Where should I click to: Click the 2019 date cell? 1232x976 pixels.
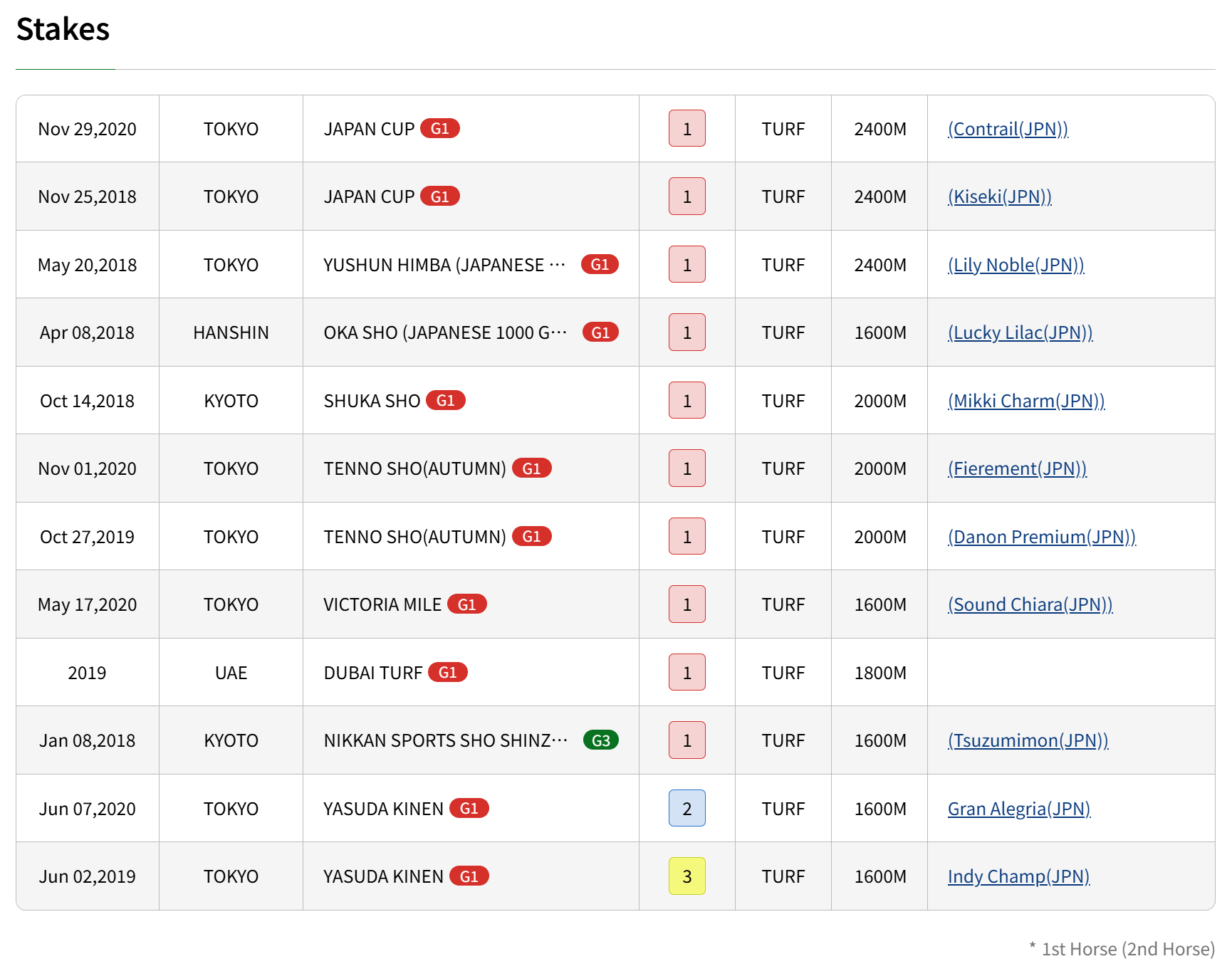(87, 673)
